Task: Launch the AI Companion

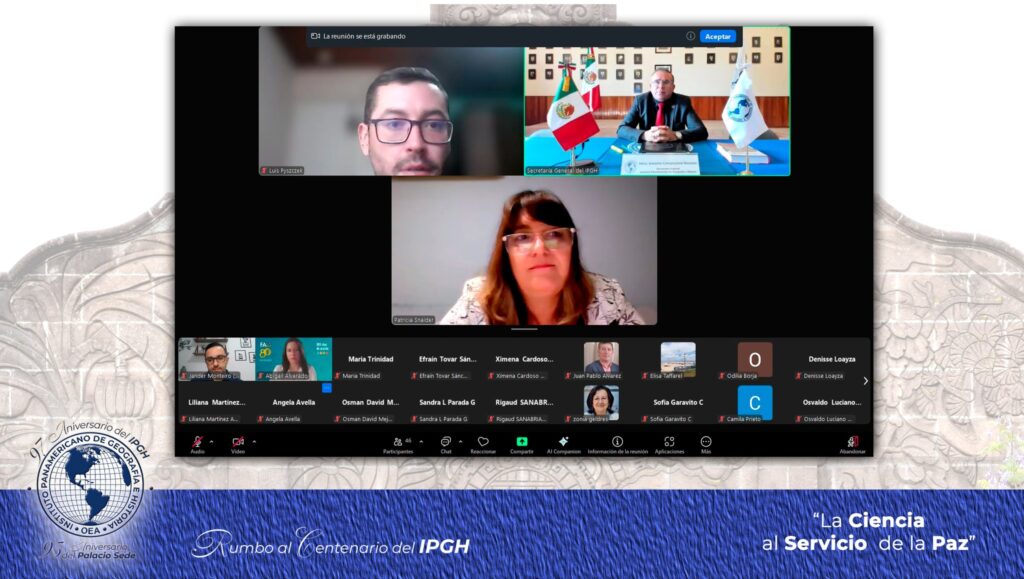Action: pyautogui.click(x=563, y=443)
